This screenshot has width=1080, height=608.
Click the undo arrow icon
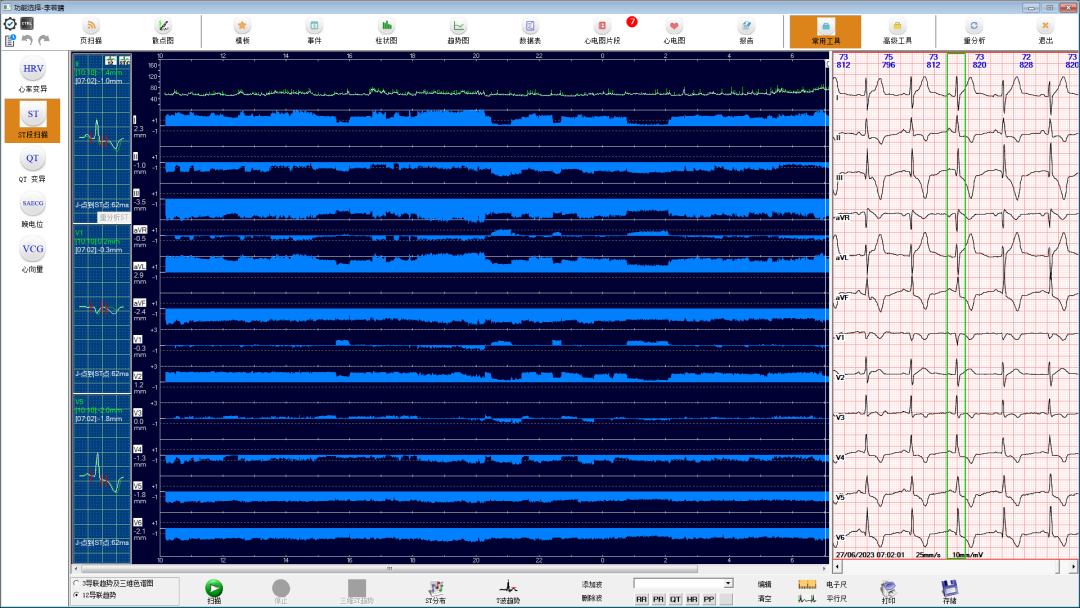click(28, 40)
